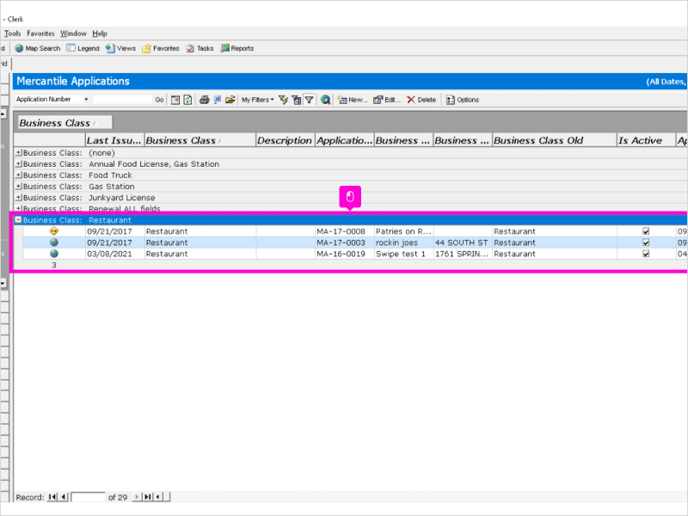Open the Options dialog
Screen dimensions: 688x516
pos(462,100)
